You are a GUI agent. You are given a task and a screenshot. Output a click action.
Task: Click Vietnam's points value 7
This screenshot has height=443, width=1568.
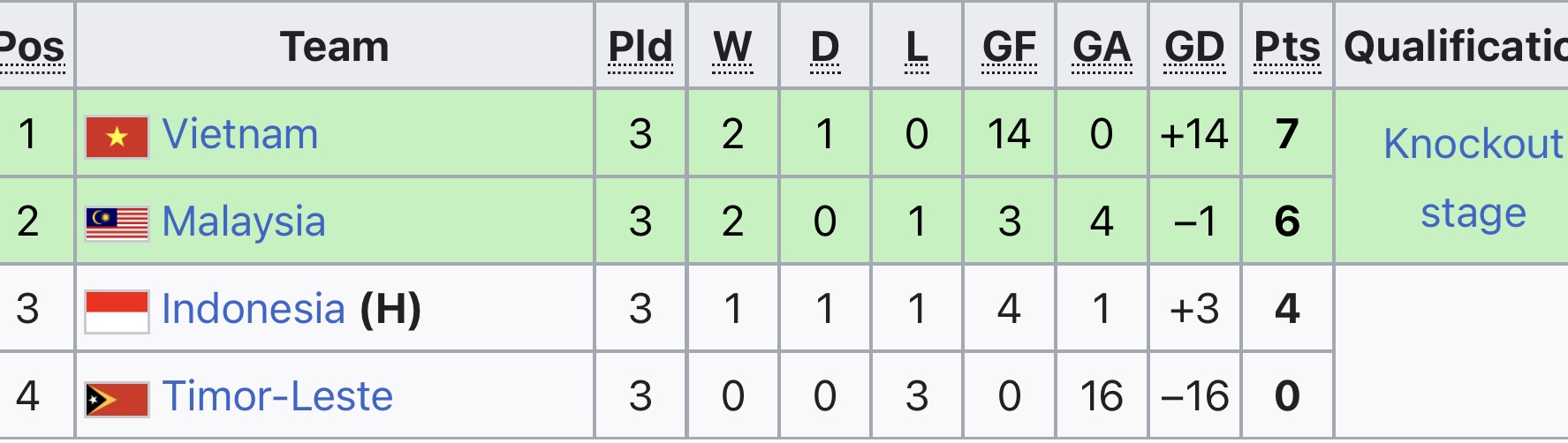(1287, 134)
